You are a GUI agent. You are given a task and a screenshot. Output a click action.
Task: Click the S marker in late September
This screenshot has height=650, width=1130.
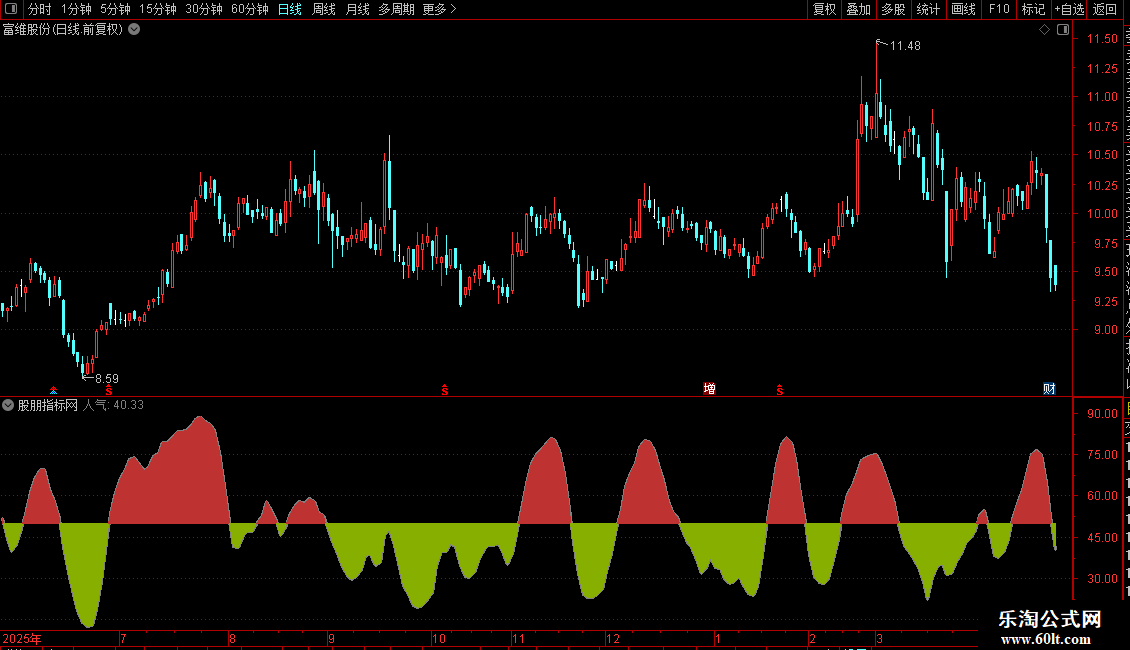(x=445, y=390)
